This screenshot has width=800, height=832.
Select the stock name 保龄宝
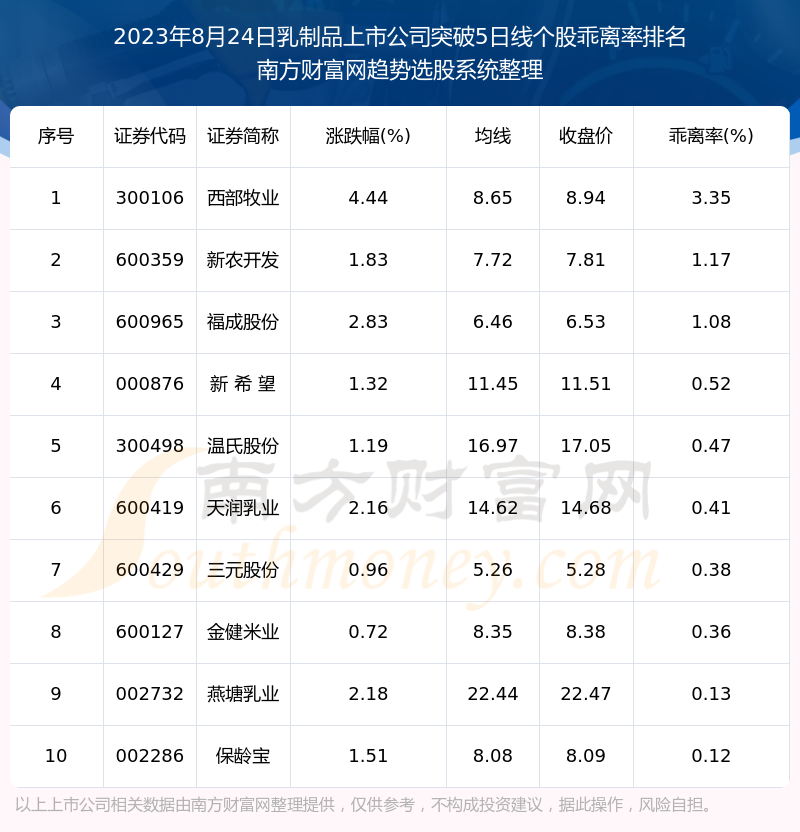click(243, 756)
